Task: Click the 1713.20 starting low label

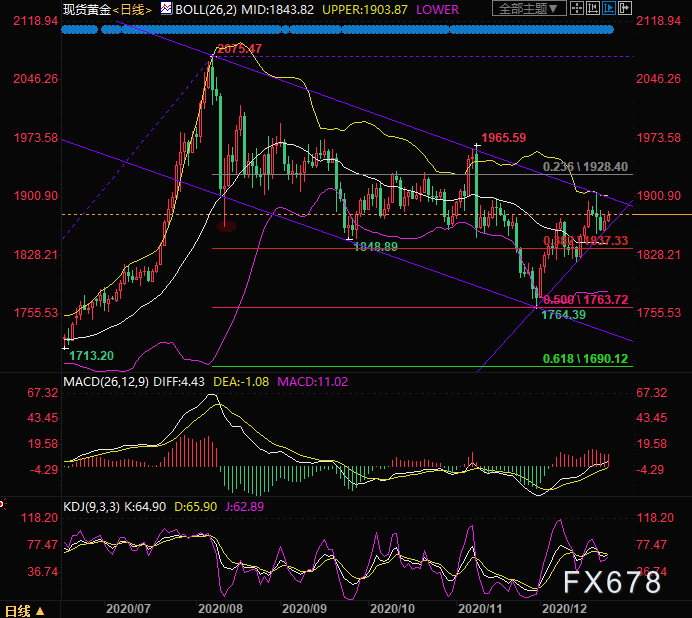Action: click(x=91, y=355)
